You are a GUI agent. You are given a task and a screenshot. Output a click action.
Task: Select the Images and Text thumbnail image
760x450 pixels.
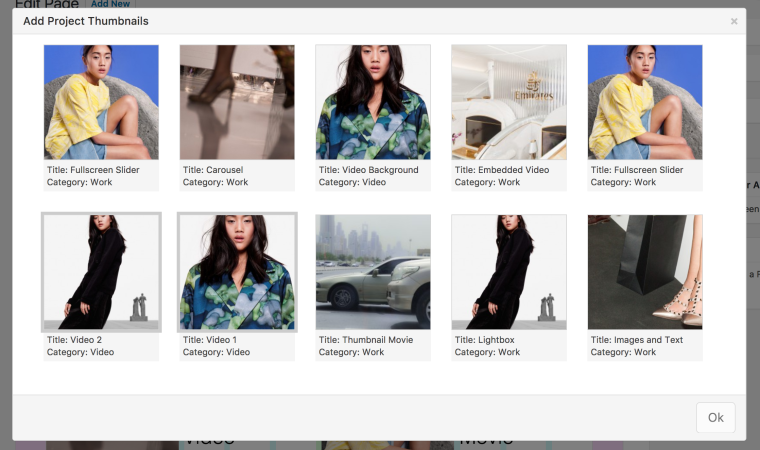pyautogui.click(x=645, y=272)
